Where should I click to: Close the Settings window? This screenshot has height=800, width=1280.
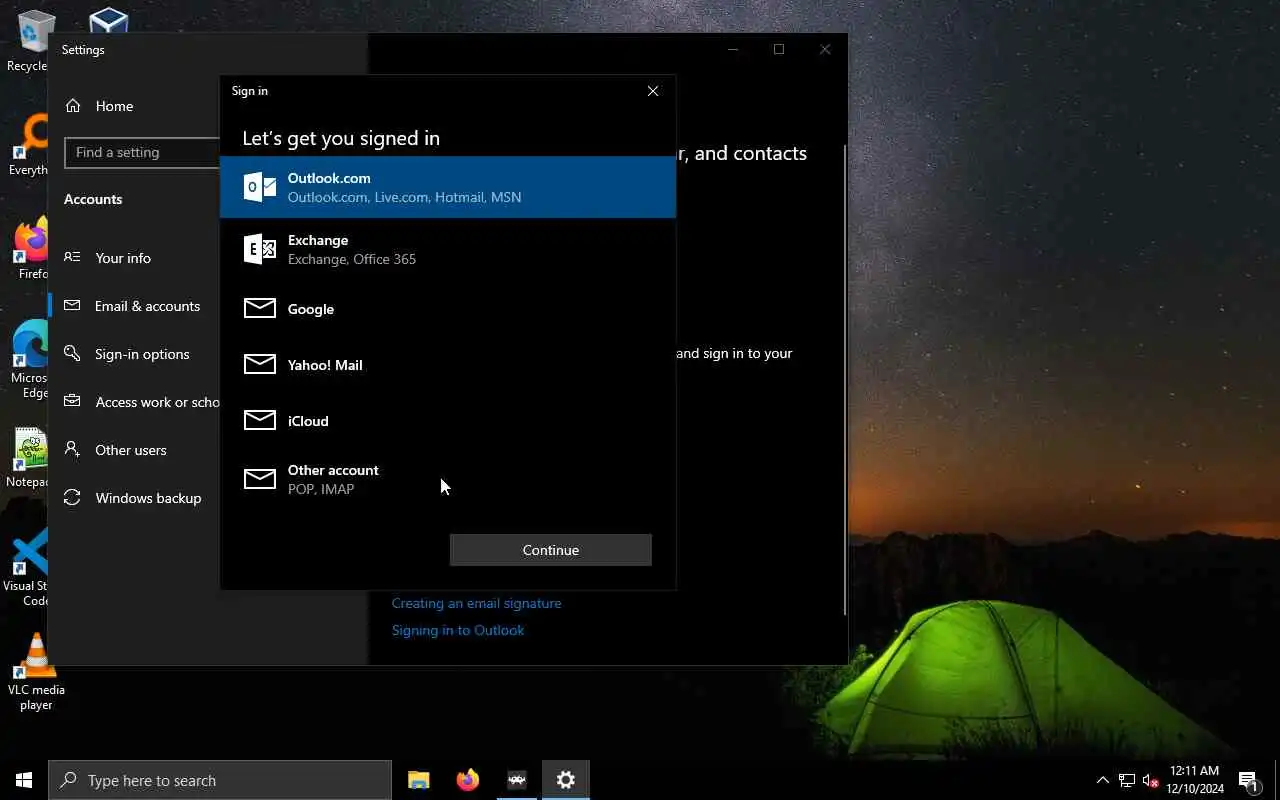(x=825, y=49)
